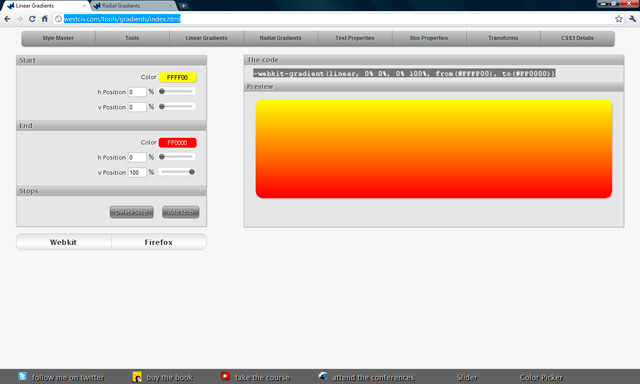The image size is (640, 384).
Task: Switch output to Webkit
Action: click(x=64, y=242)
